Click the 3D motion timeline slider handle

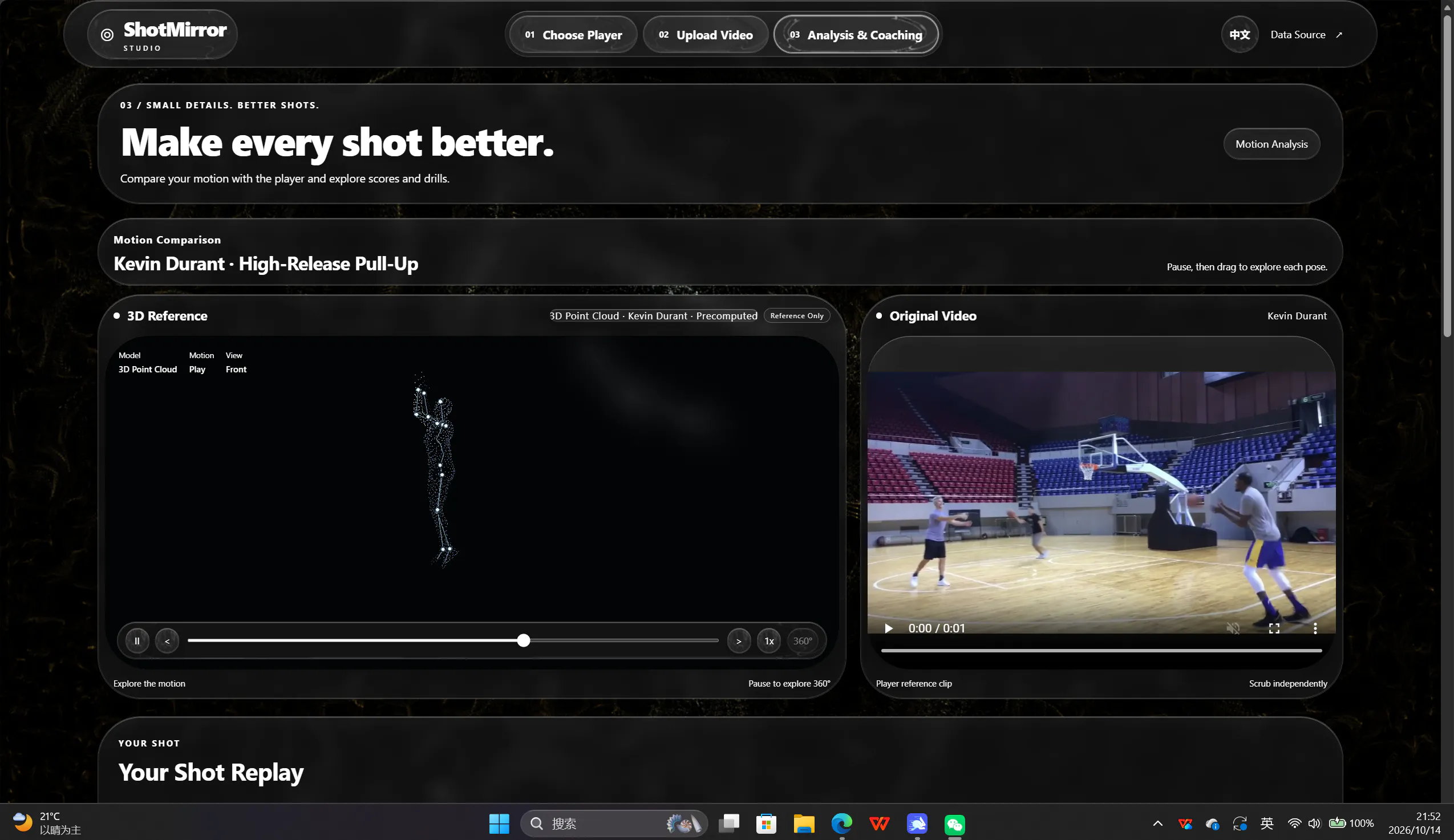pos(523,640)
